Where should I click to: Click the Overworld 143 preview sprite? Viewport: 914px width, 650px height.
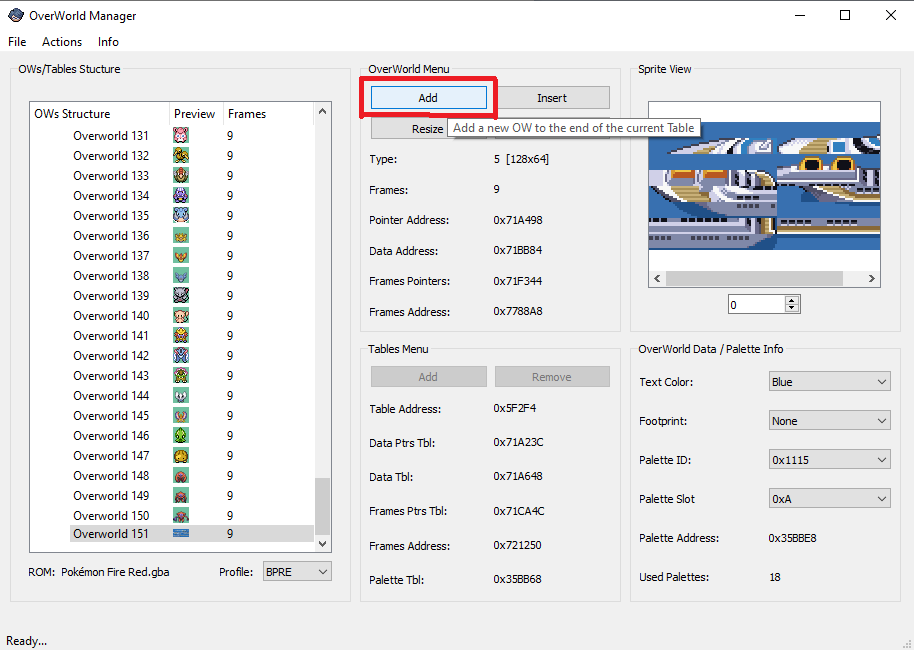pos(181,376)
